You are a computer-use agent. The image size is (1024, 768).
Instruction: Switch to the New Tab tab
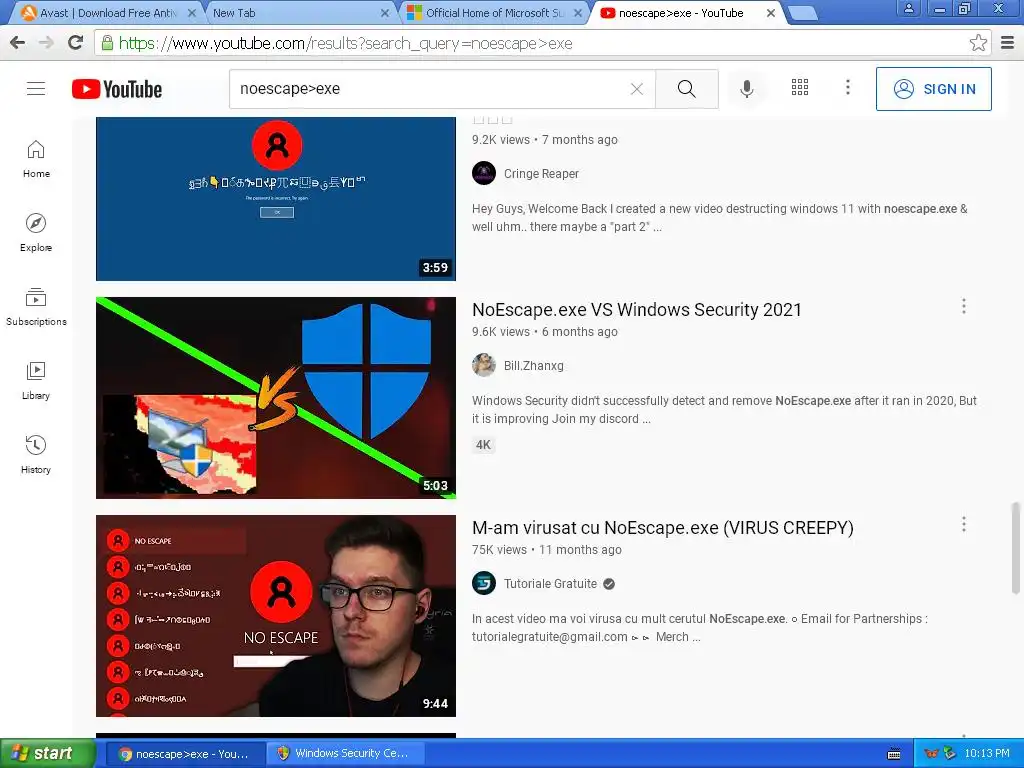[x=297, y=13]
